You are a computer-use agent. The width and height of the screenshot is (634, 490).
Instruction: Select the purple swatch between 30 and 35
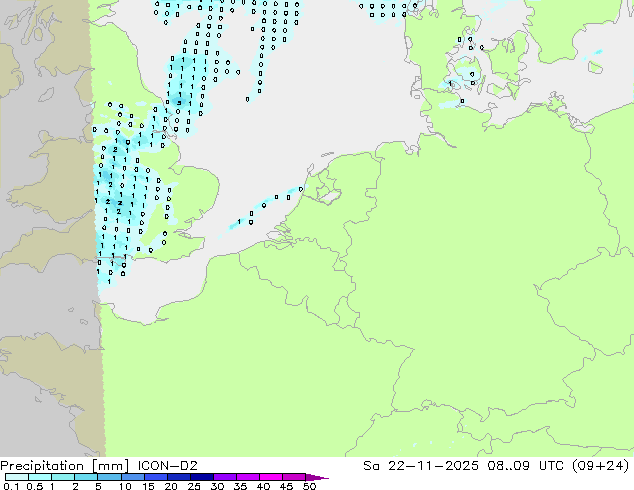click(224, 477)
